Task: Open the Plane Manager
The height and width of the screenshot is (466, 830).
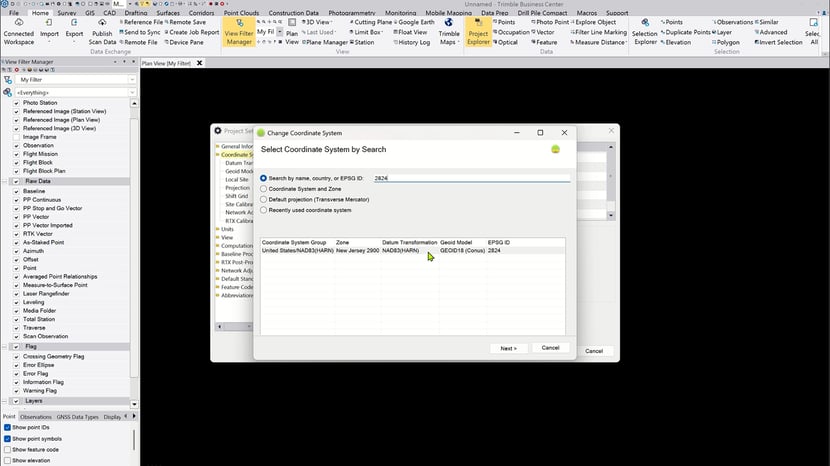Action: pyautogui.click(x=325, y=42)
